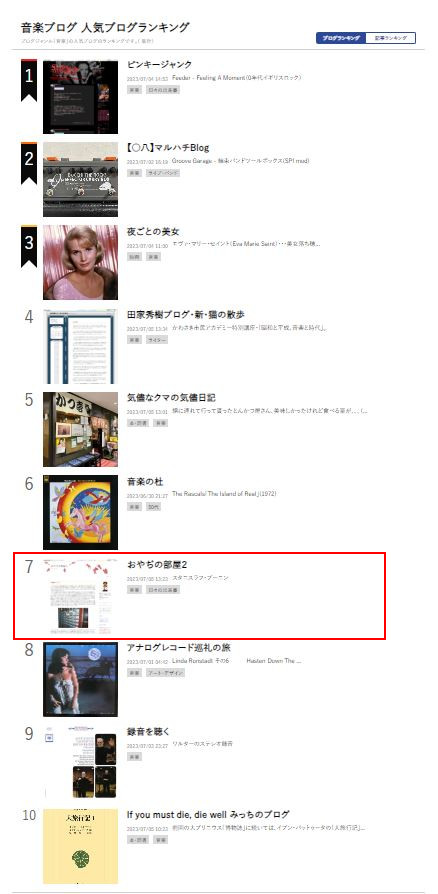
Task: Open the 音楽の杜 album cover thumbnail
Action: click(80, 513)
